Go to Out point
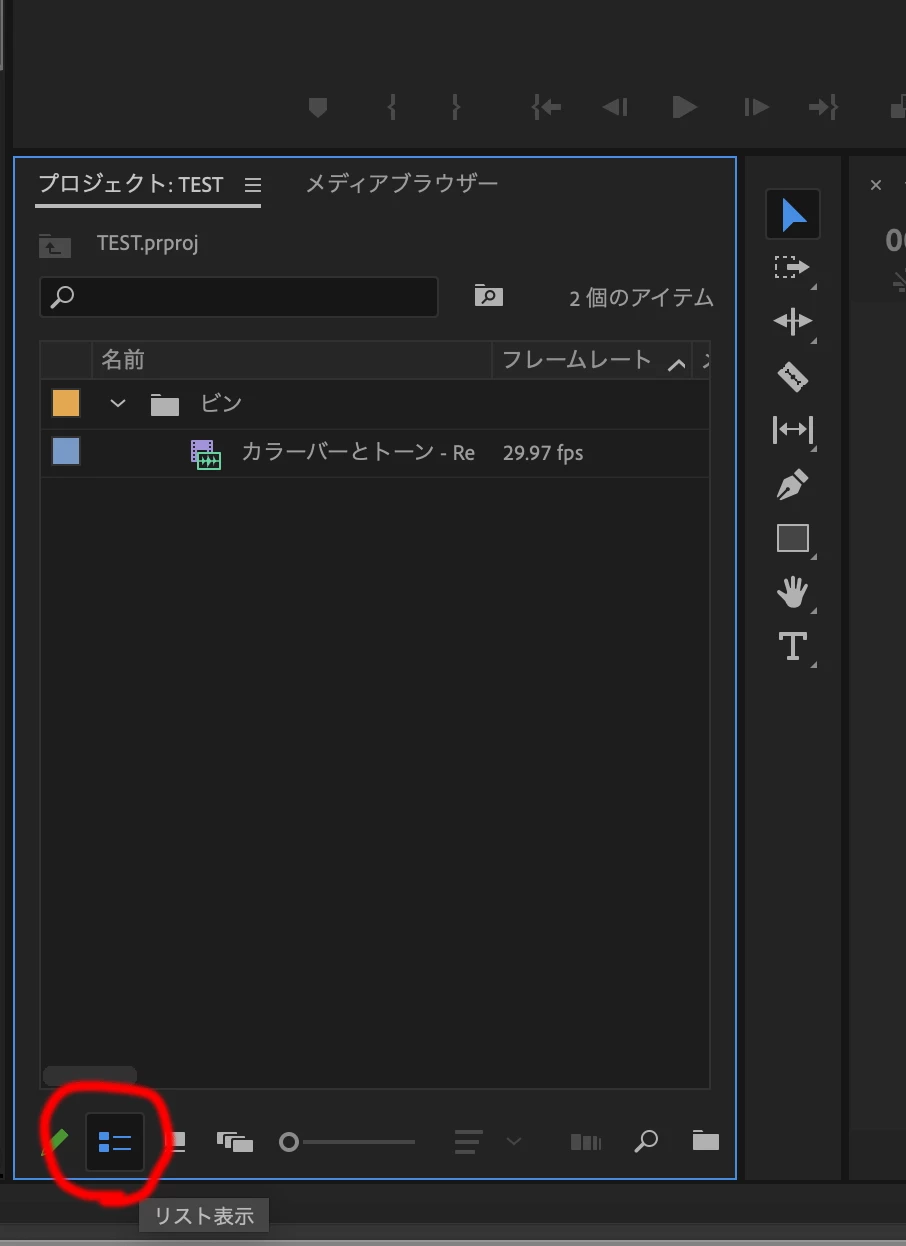906x1246 pixels. click(824, 107)
